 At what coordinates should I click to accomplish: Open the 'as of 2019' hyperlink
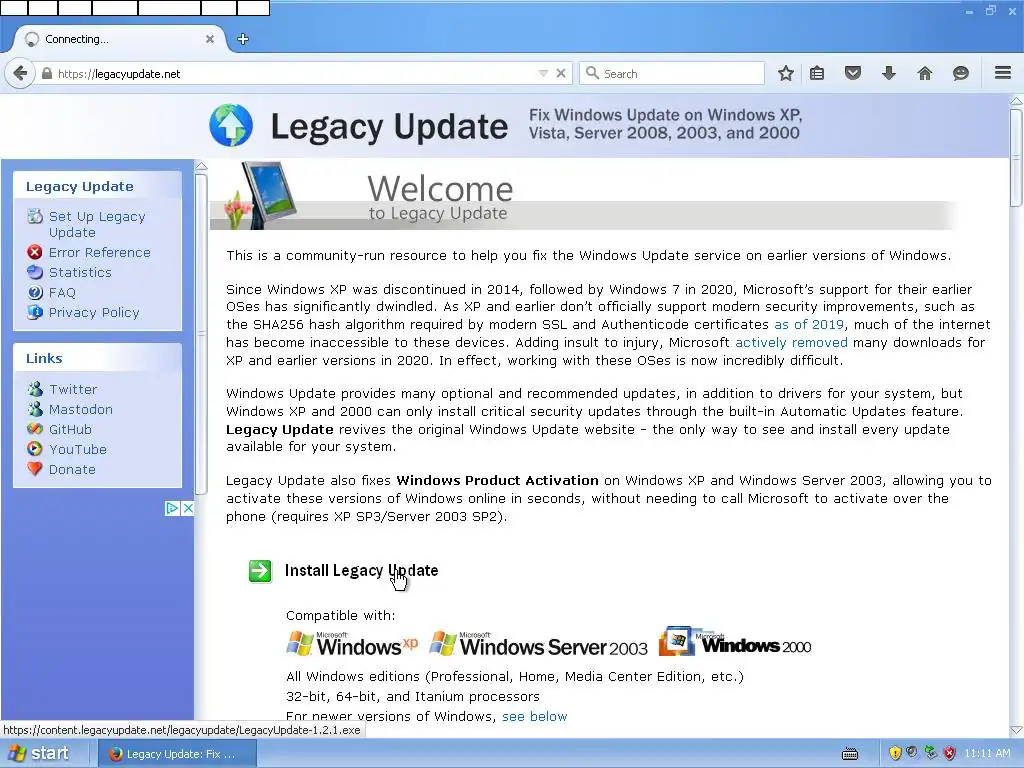pos(808,325)
